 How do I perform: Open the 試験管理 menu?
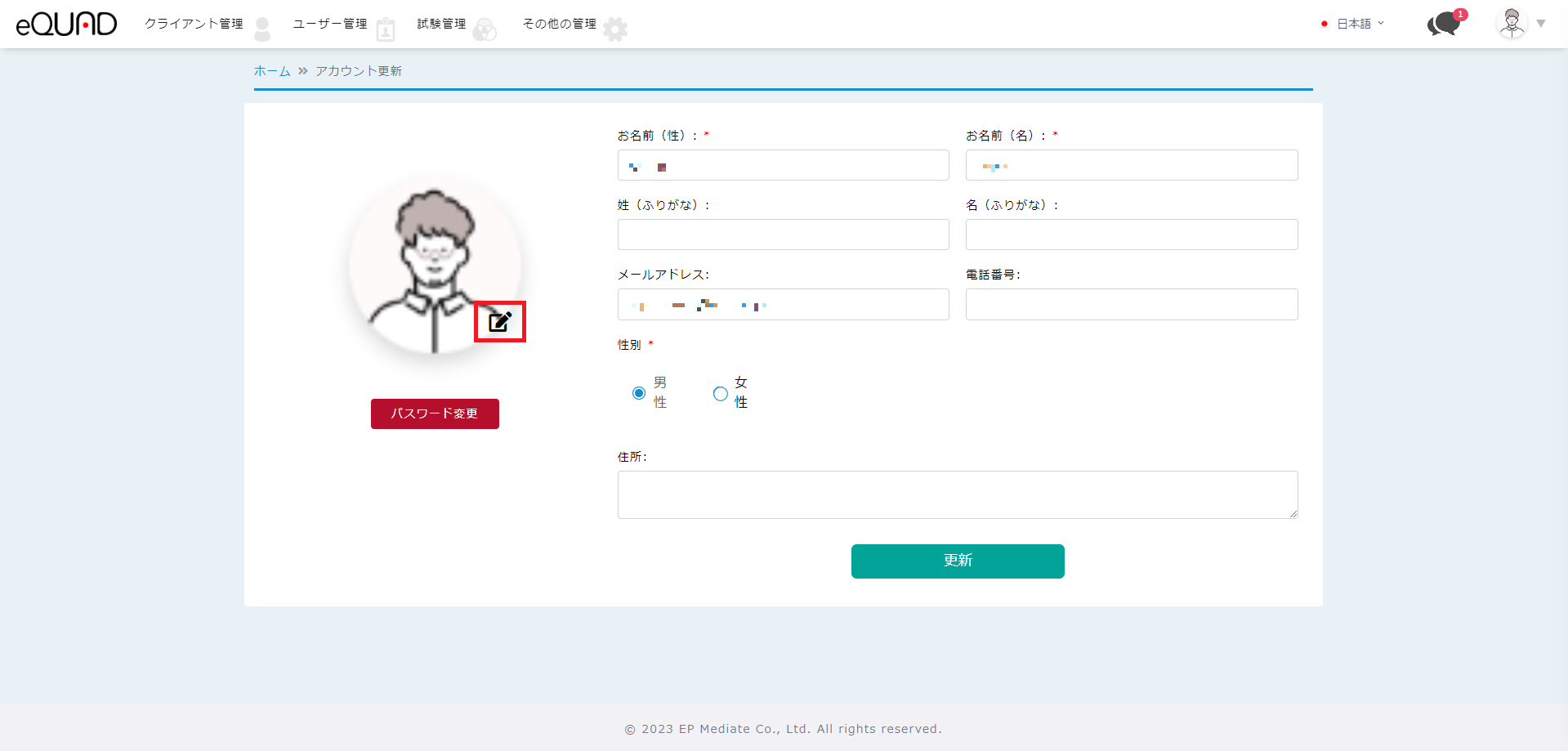(x=441, y=24)
